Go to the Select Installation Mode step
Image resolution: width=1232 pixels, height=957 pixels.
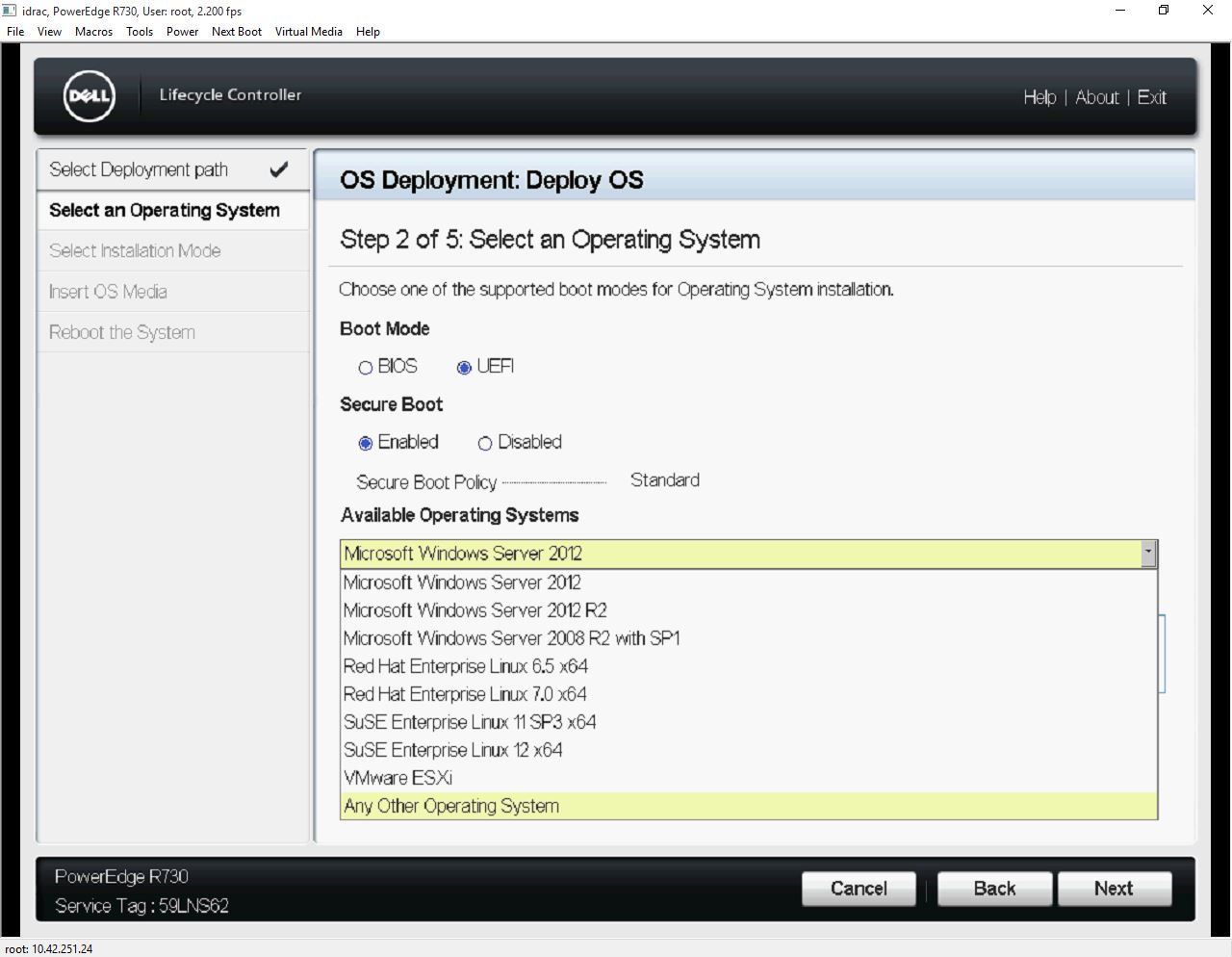pos(173,250)
